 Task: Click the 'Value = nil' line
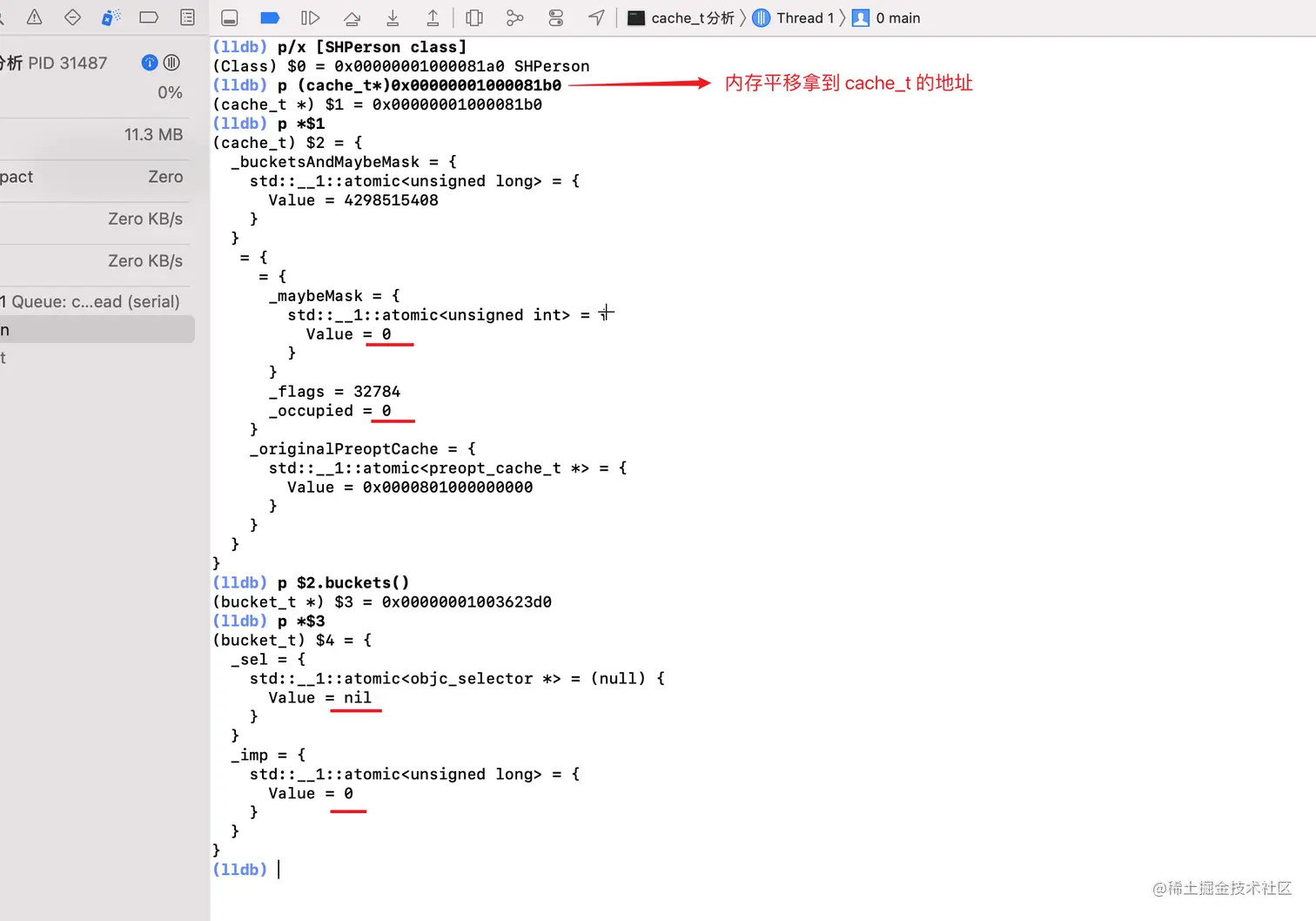tap(319, 698)
